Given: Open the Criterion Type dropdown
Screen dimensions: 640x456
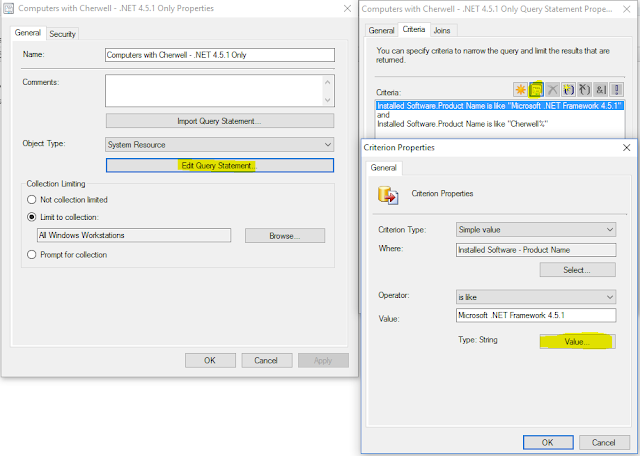Looking at the screenshot, I should coord(536,229).
